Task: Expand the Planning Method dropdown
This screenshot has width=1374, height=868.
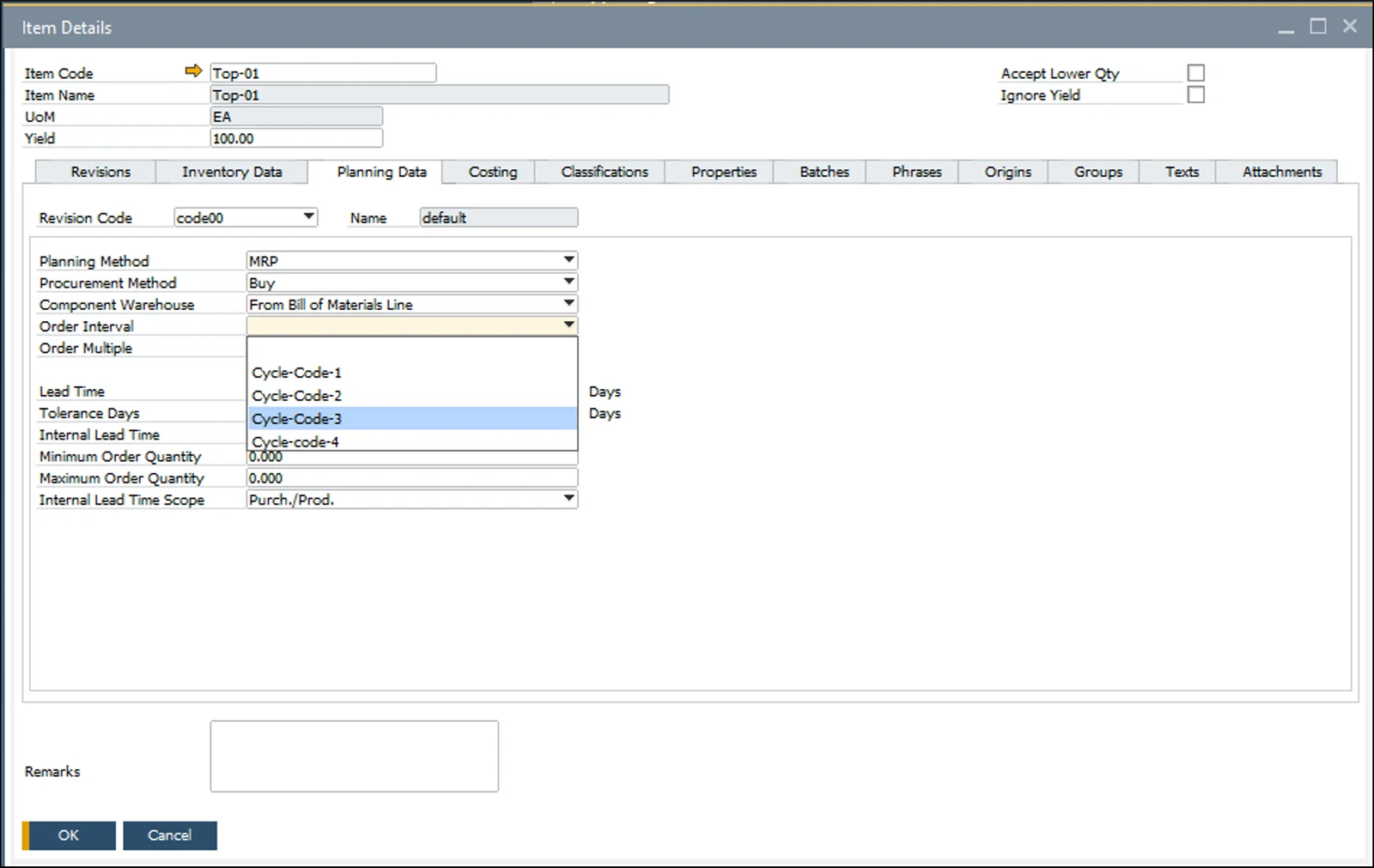Action: pos(568,260)
